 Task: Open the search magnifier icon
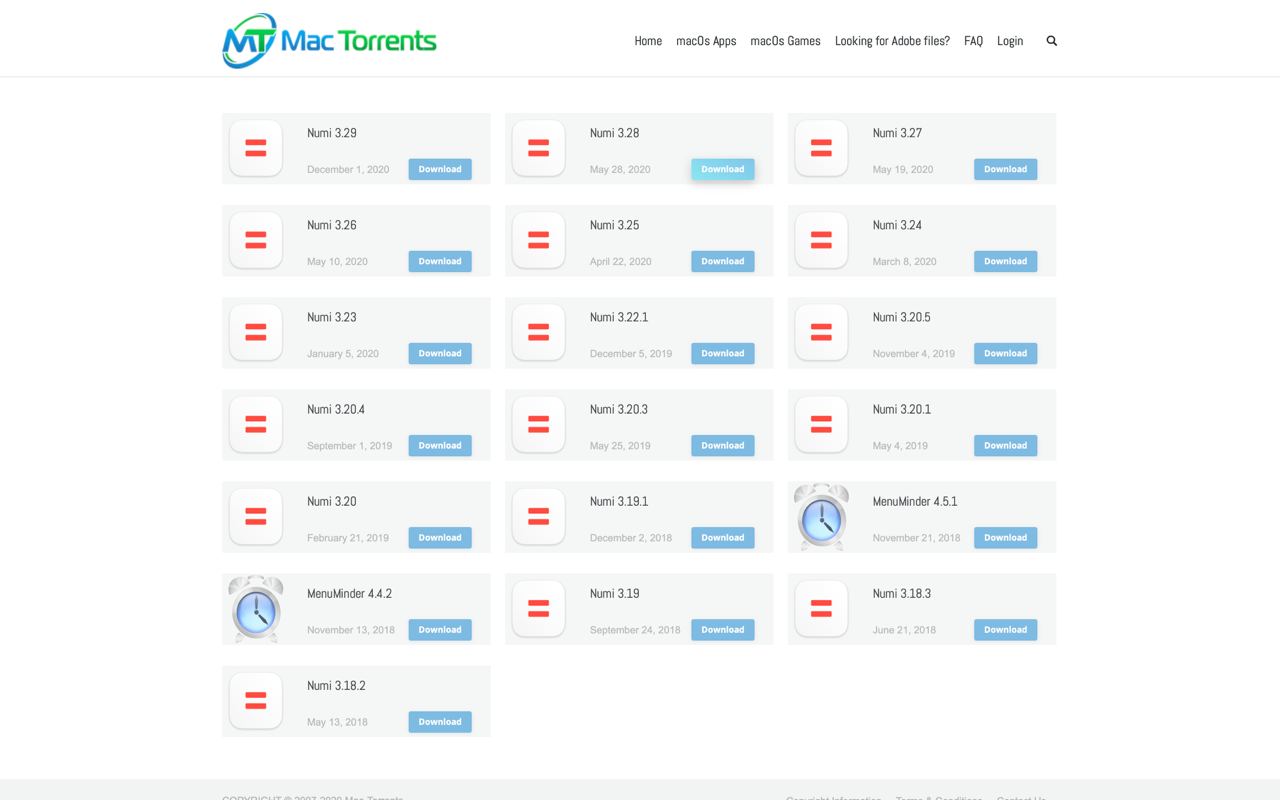1051,41
